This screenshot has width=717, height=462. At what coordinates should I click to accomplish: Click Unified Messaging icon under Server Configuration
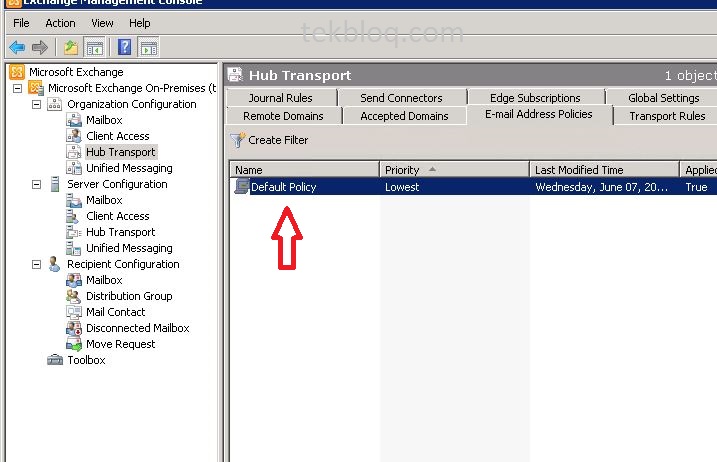point(74,248)
